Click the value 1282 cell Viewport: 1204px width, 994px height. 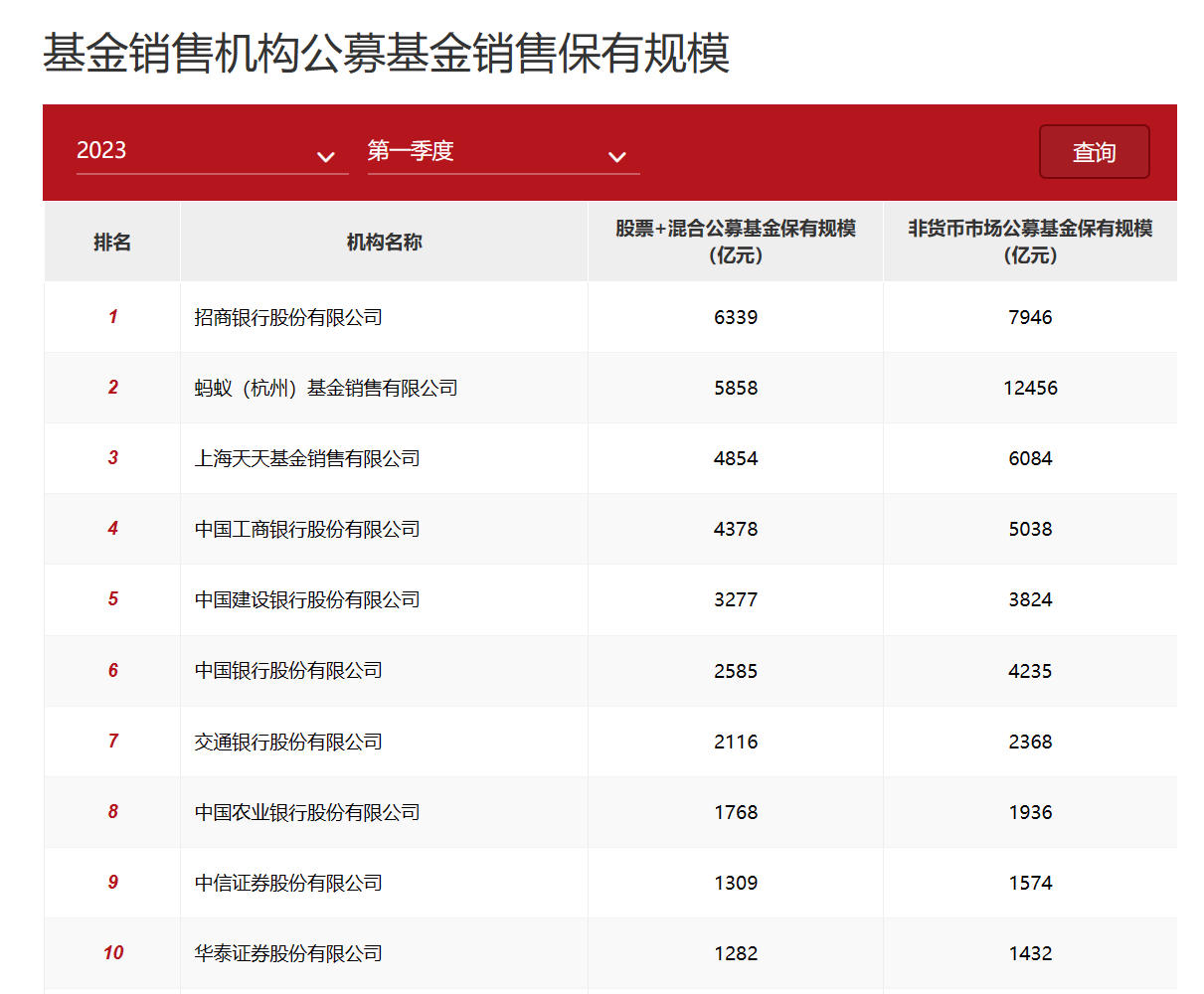tap(736, 954)
